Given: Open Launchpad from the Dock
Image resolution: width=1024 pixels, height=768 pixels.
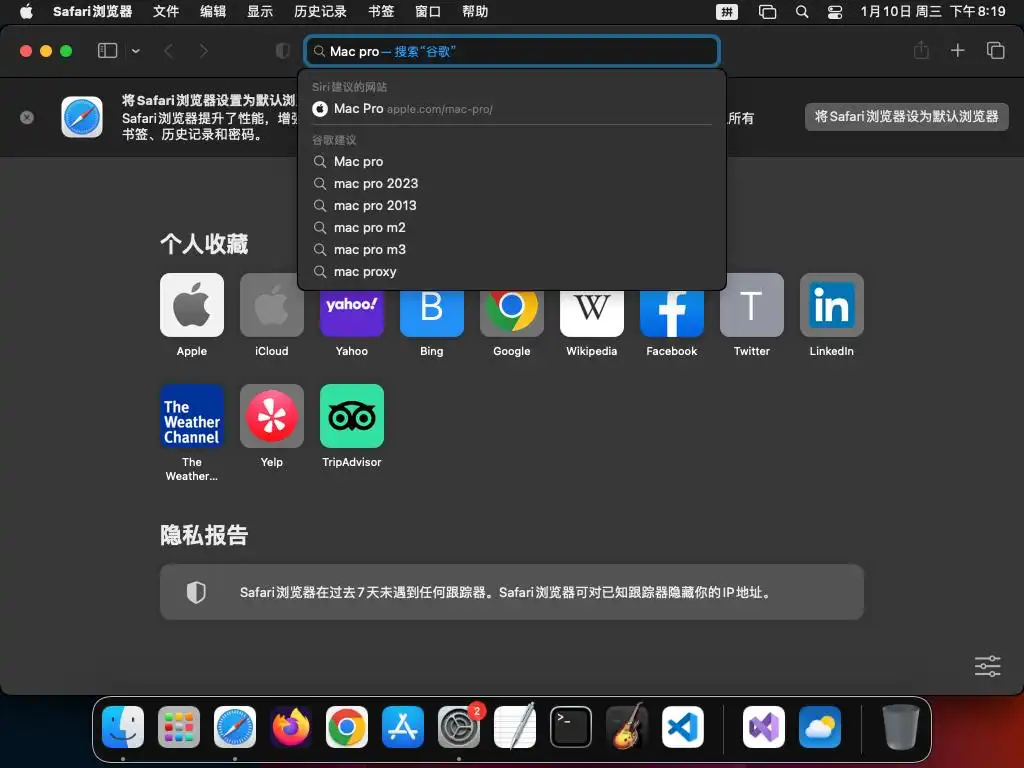Looking at the screenshot, I should point(179,727).
